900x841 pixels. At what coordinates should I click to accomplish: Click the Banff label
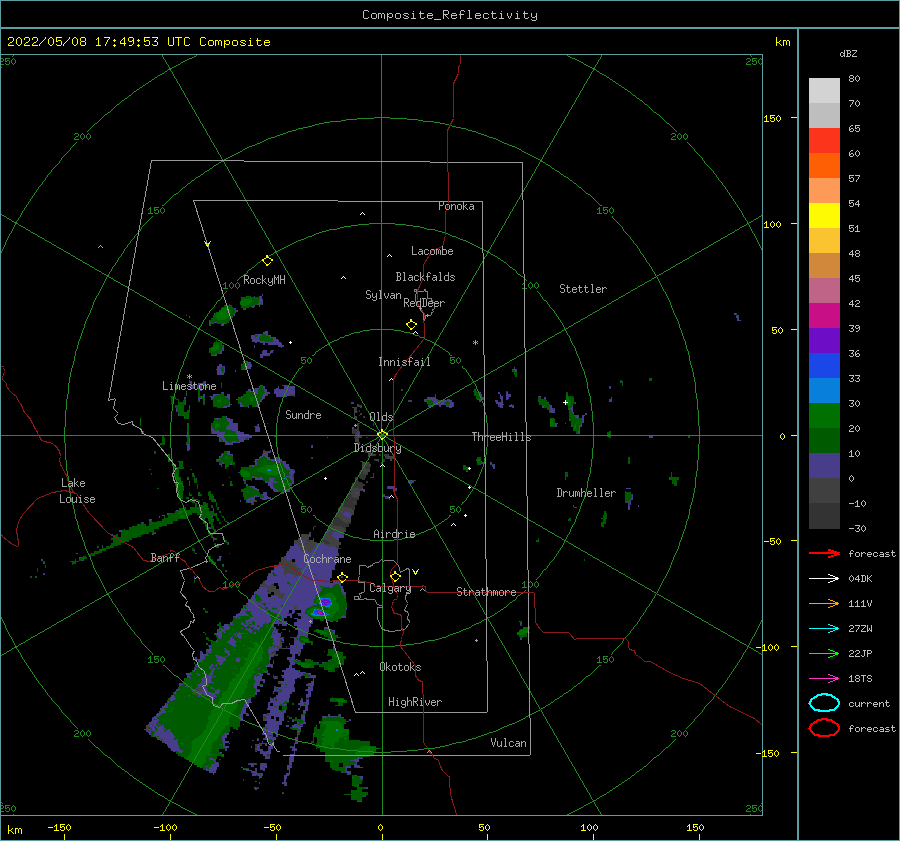click(x=165, y=557)
